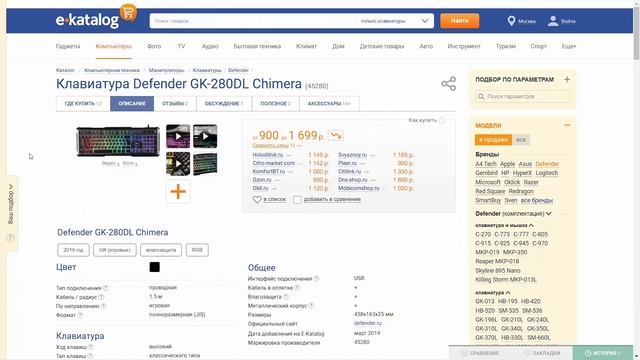This screenshot has height=360, width=640.
Task: Play the second video thumbnail
Action: 205,136
